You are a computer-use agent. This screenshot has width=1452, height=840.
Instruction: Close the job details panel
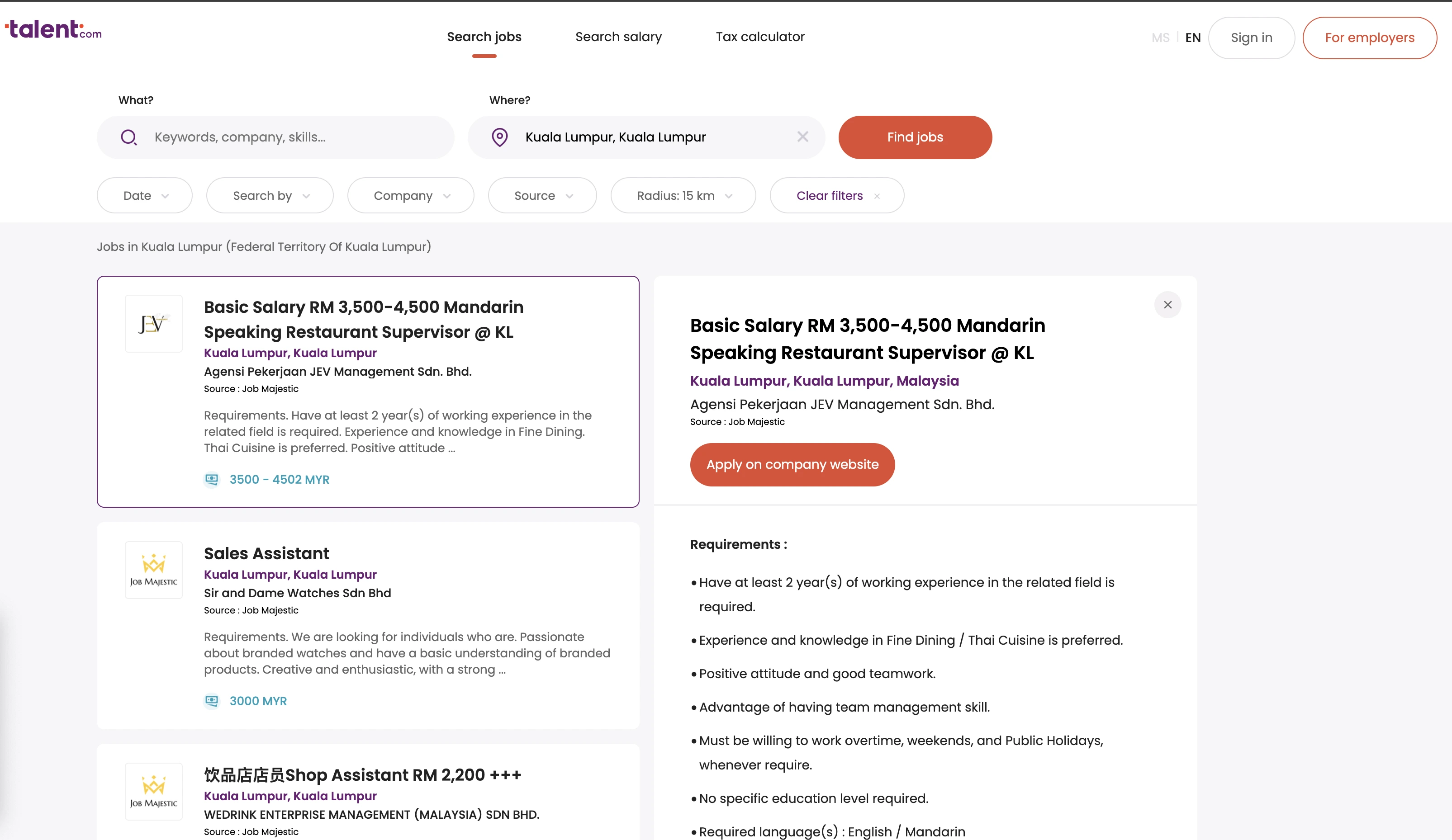click(x=1167, y=305)
